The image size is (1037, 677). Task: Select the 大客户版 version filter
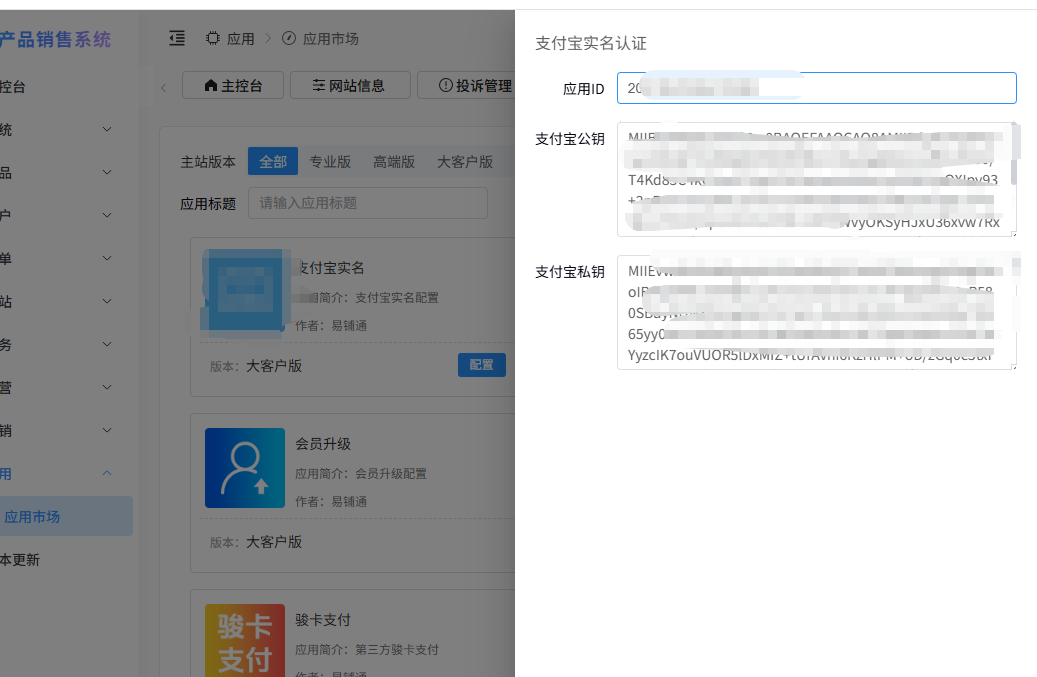pyautogui.click(x=465, y=162)
